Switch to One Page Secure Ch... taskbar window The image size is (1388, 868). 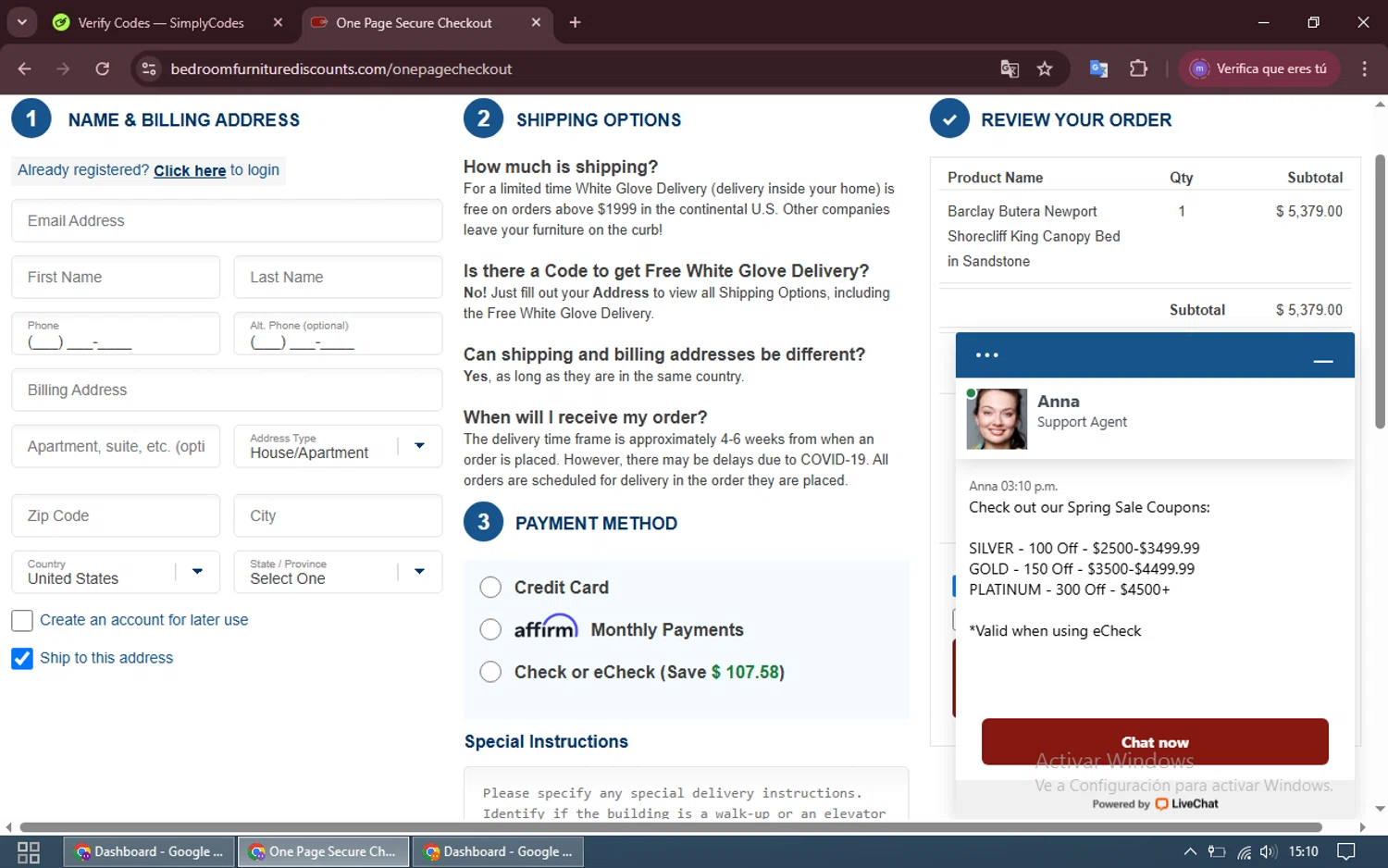[323, 852]
